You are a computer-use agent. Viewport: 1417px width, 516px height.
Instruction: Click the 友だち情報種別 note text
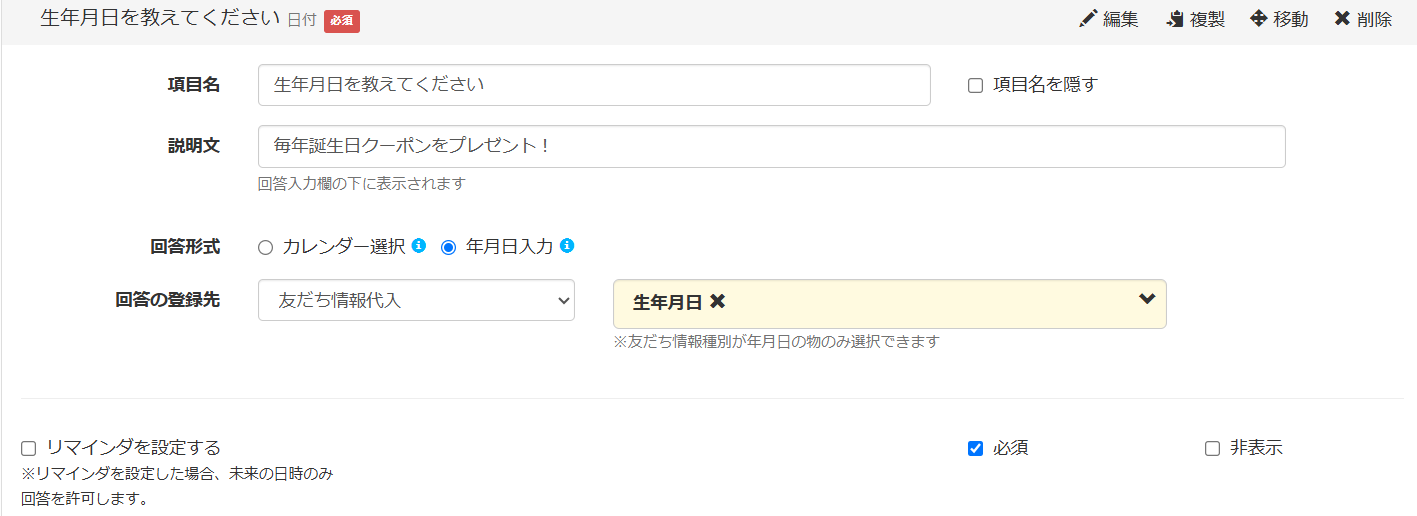click(x=776, y=341)
